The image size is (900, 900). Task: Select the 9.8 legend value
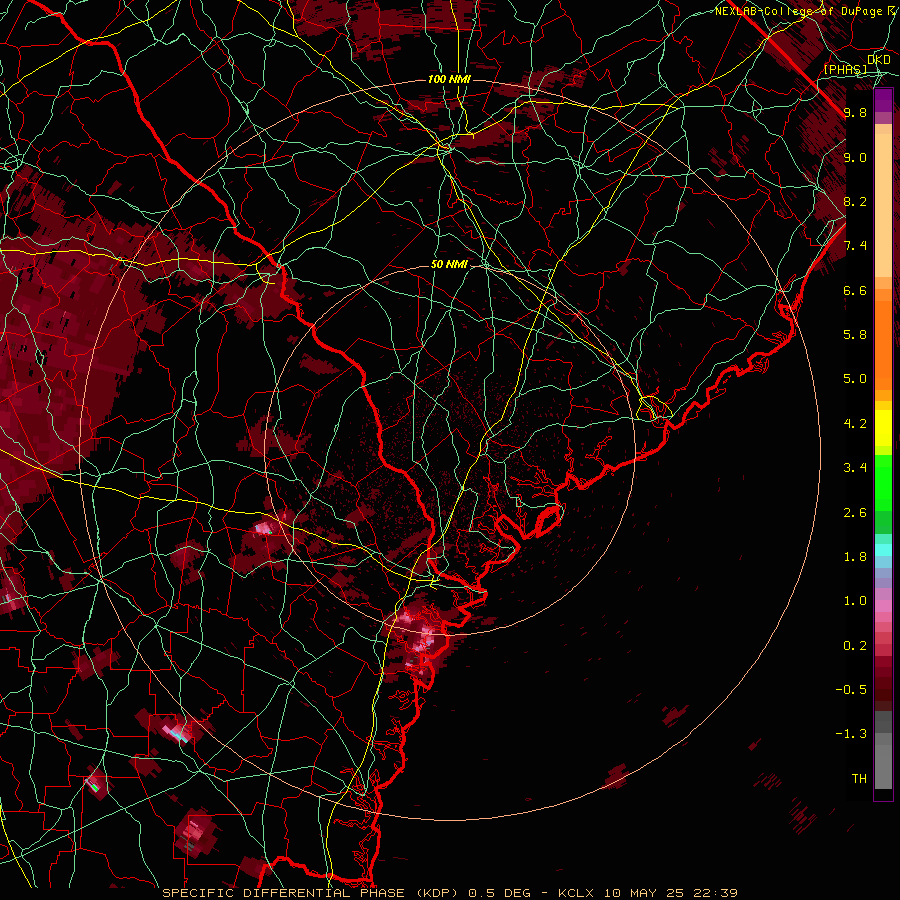(x=855, y=112)
